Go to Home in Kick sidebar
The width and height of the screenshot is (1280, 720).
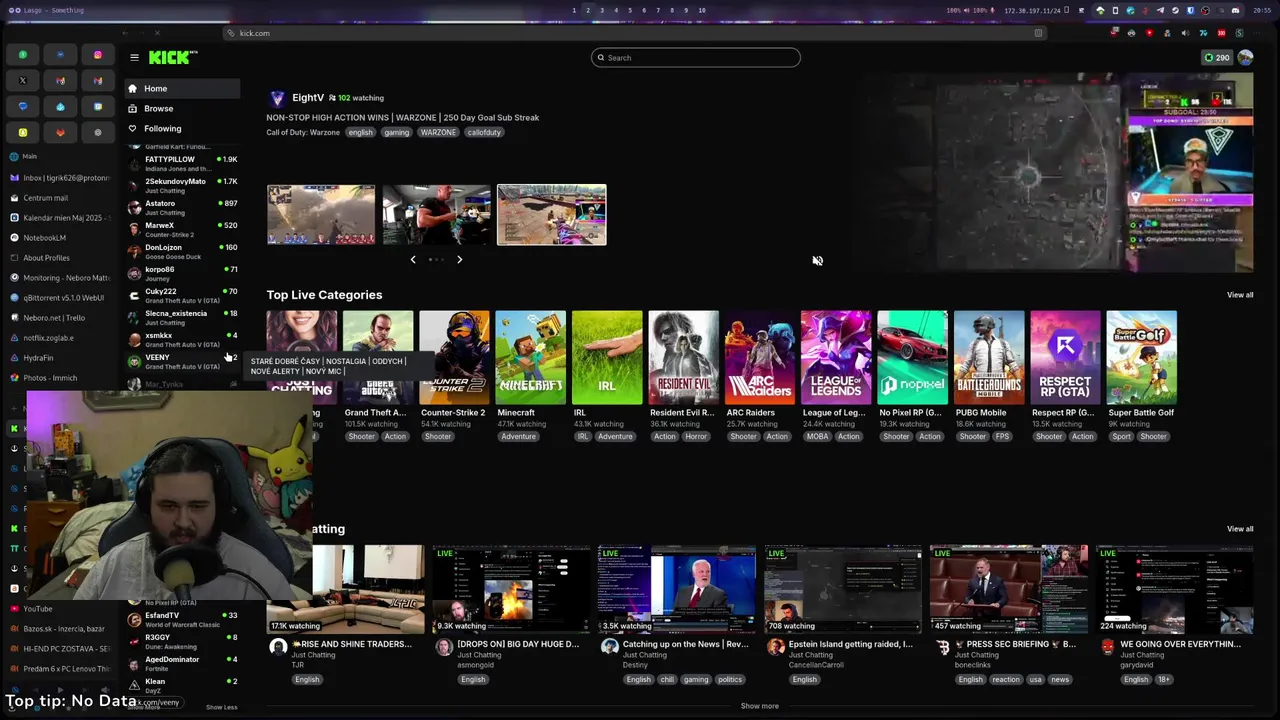coord(182,88)
